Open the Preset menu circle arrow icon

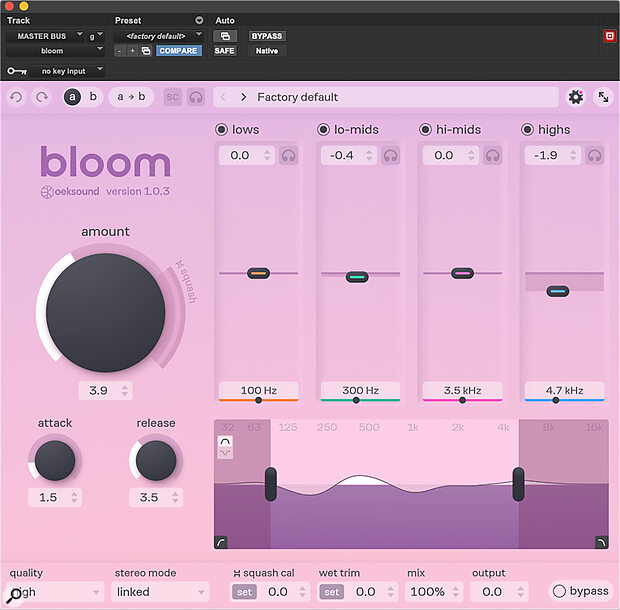tap(199, 20)
